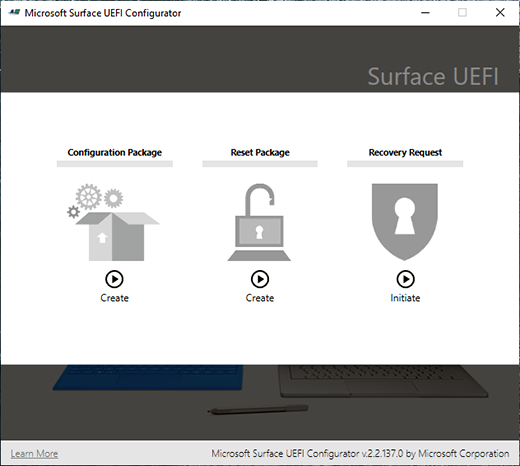The height and width of the screenshot is (466, 520).
Task: Click the Recovery Request shield icon
Action: (x=405, y=222)
